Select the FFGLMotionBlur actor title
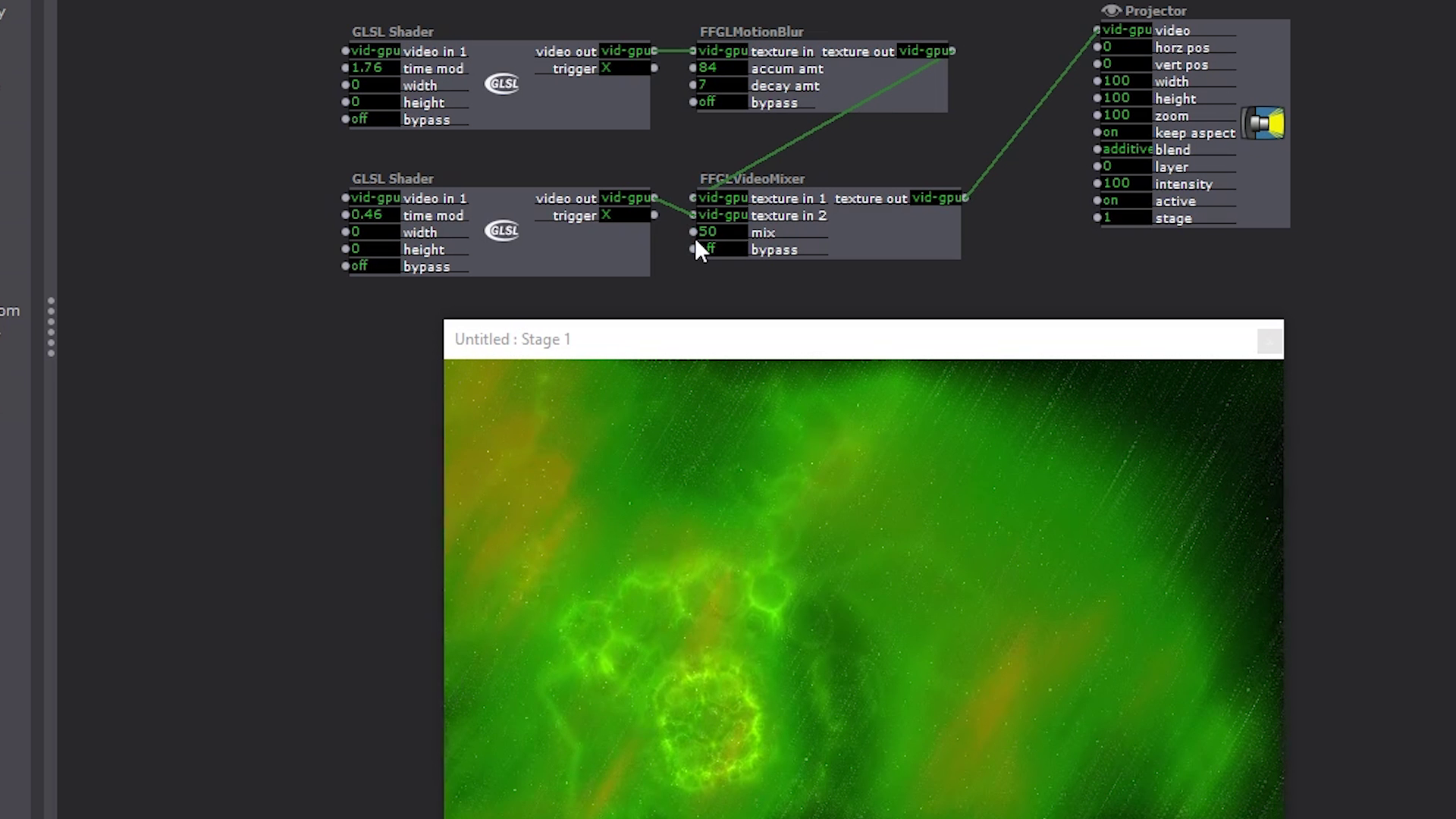 click(751, 32)
